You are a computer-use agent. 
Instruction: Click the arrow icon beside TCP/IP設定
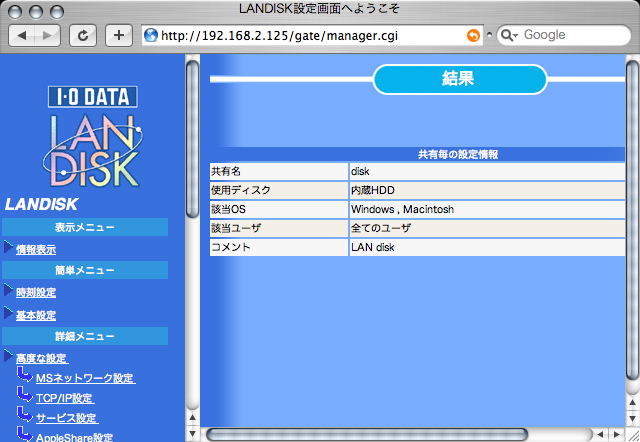click(24, 394)
